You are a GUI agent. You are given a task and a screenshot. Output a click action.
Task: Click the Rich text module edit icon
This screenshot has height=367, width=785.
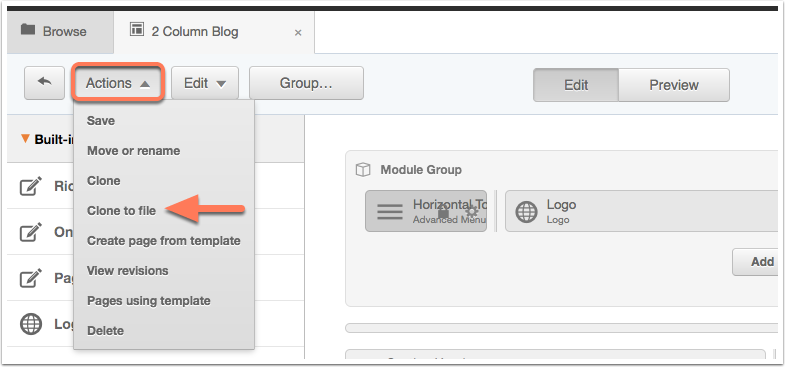[x=31, y=186]
